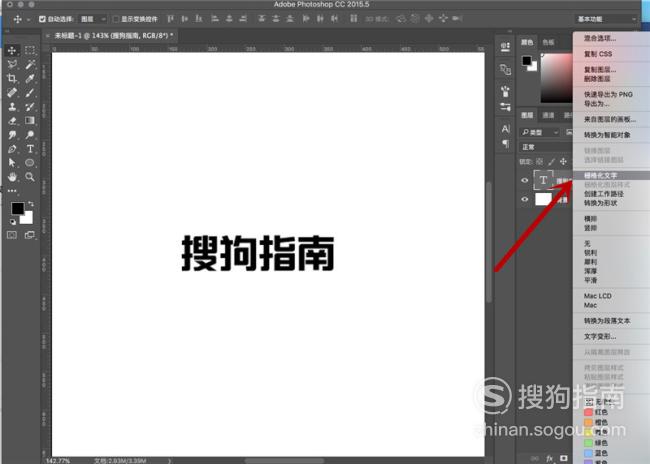Viewport: 650px width, 464px height.
Task: Click the layer effects fx icon
Action: 550,458
